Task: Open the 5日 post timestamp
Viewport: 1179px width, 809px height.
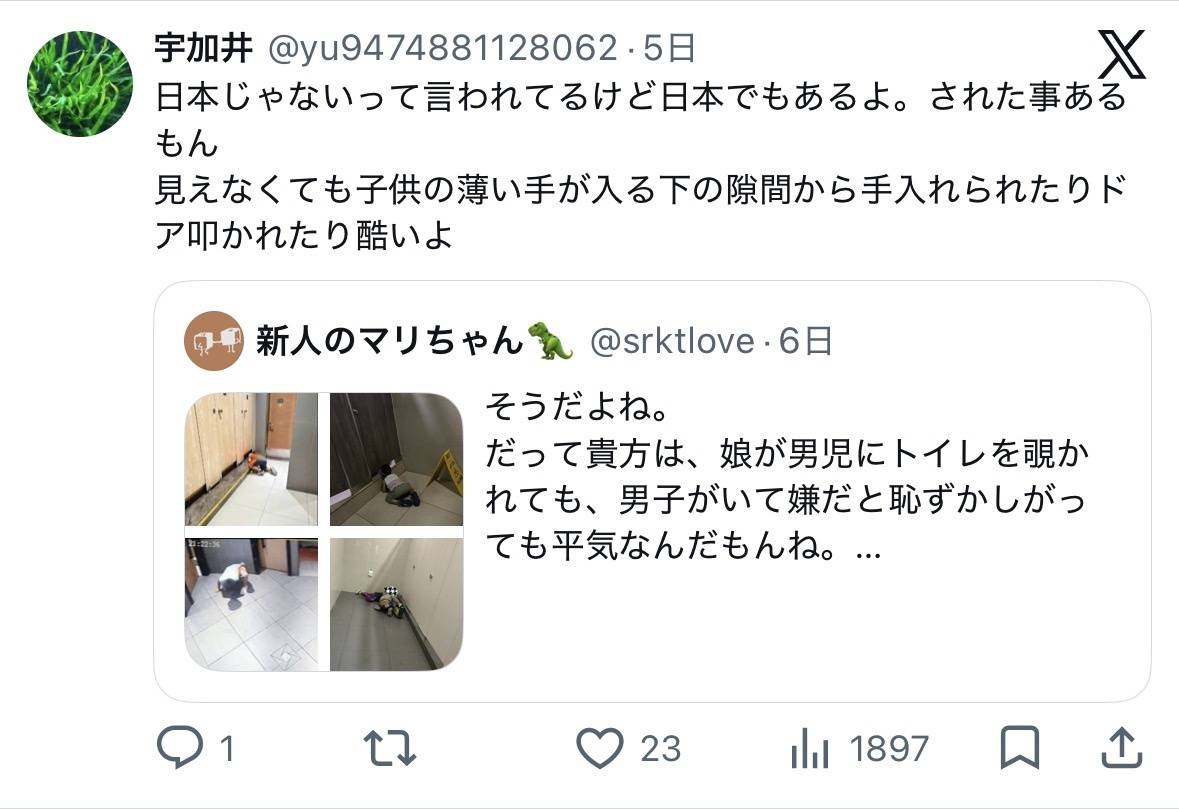Action: coord(669,49)
